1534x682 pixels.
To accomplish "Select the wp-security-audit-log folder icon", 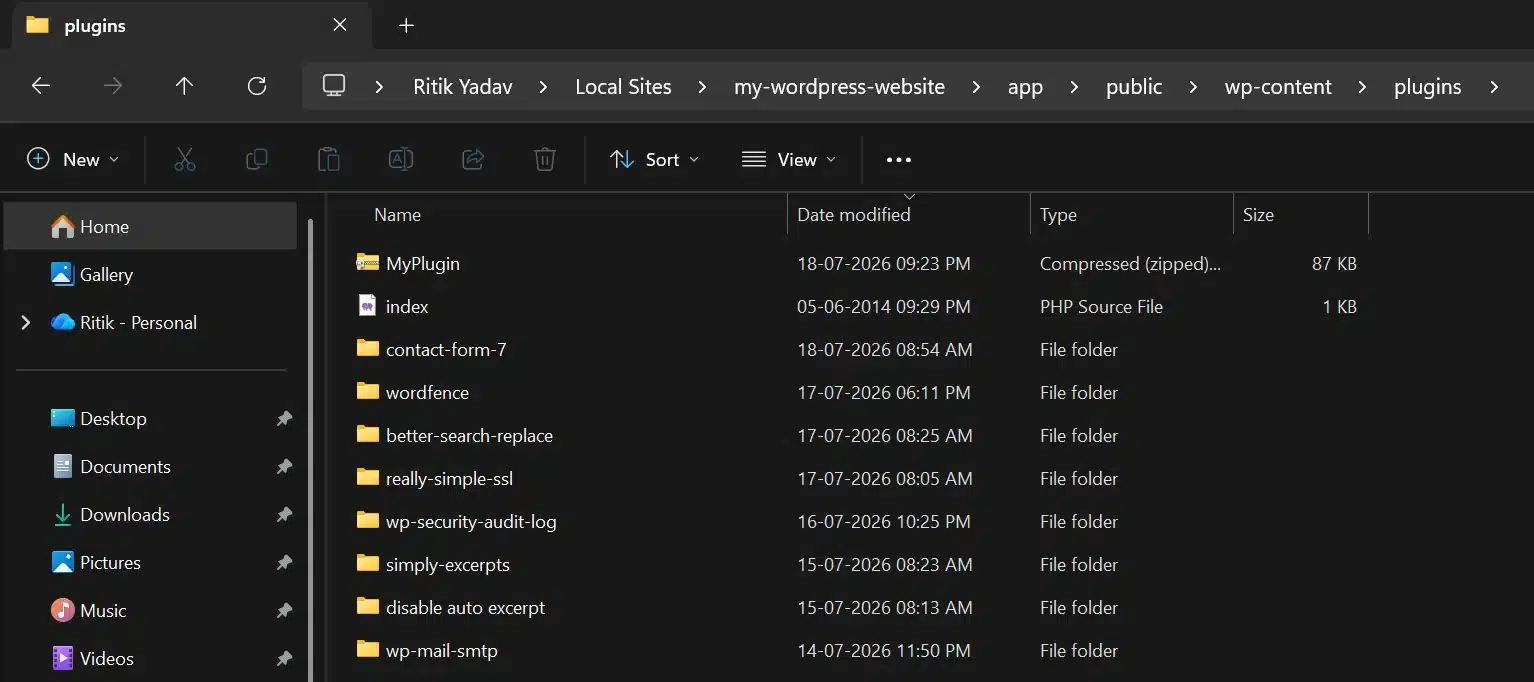I will point(368,520).
